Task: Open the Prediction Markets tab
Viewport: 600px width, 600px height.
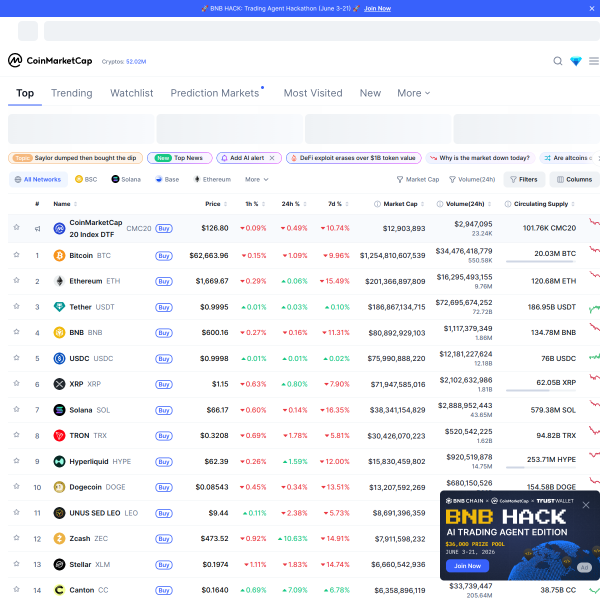Action: tap(215, 93)
